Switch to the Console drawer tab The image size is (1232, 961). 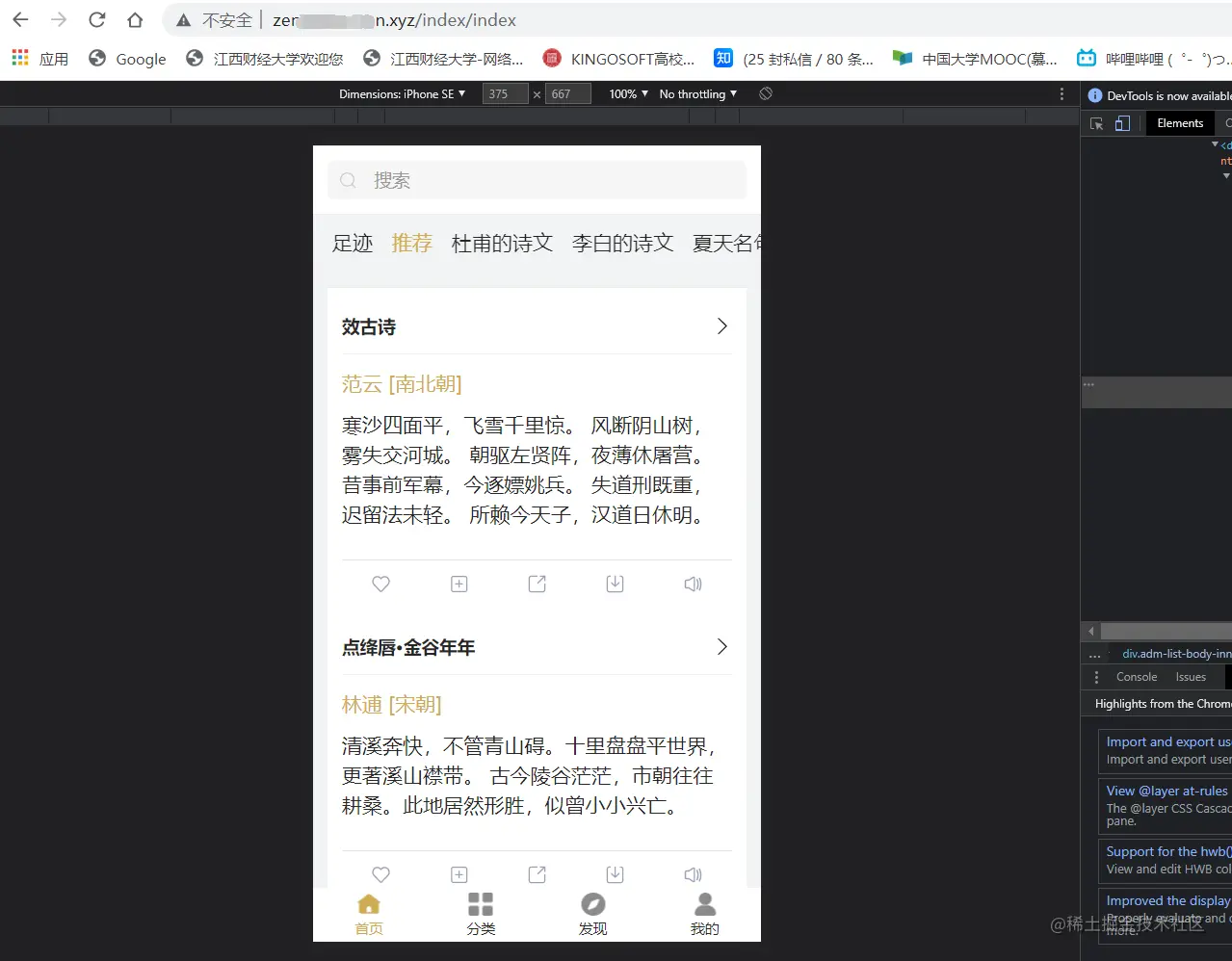tap(1137, 677)
